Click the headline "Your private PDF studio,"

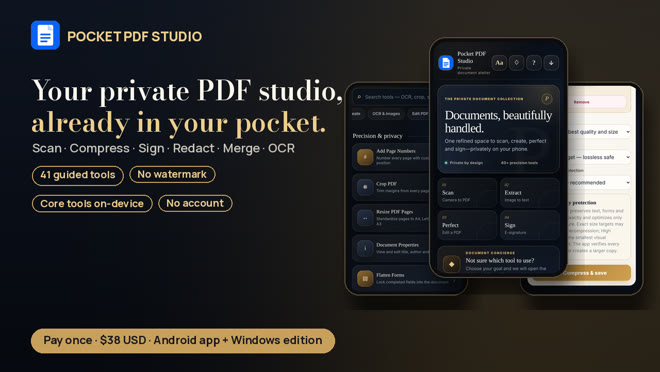pyautogui.click(x=187, y=90)
